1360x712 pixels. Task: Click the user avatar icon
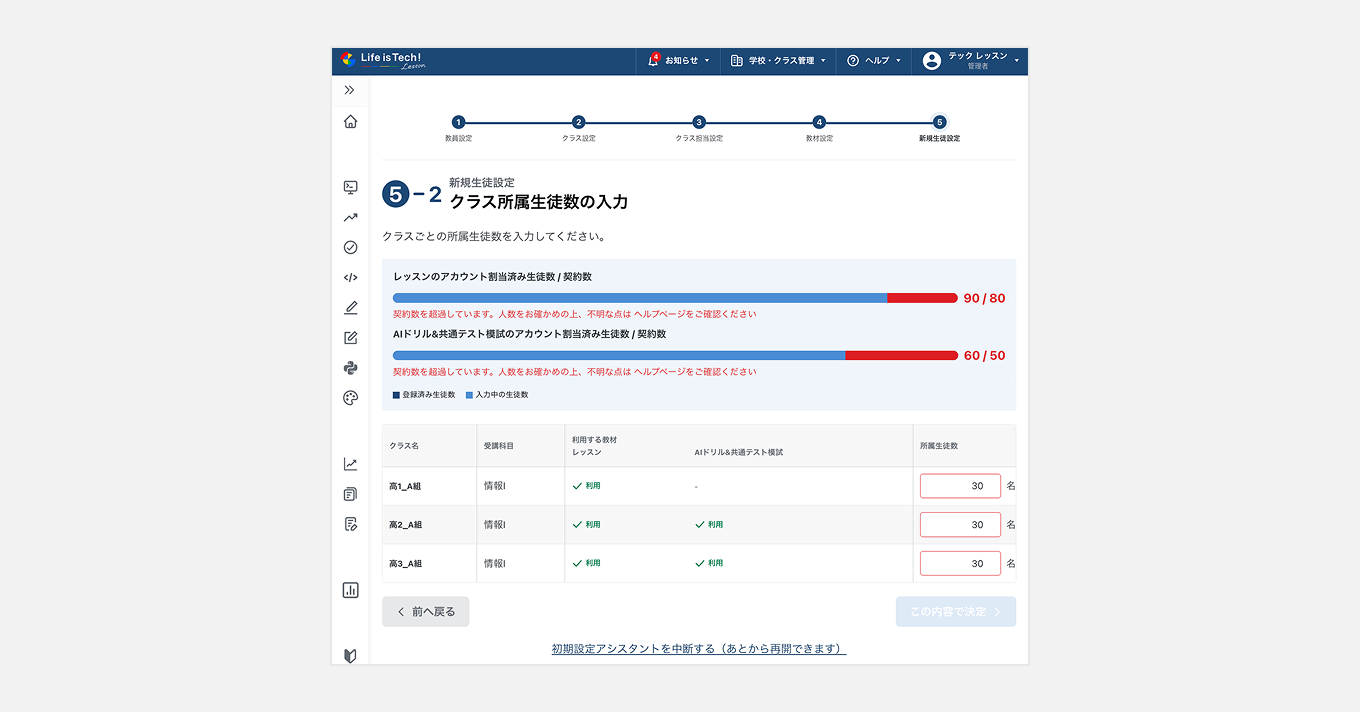[x=932, y=61]
